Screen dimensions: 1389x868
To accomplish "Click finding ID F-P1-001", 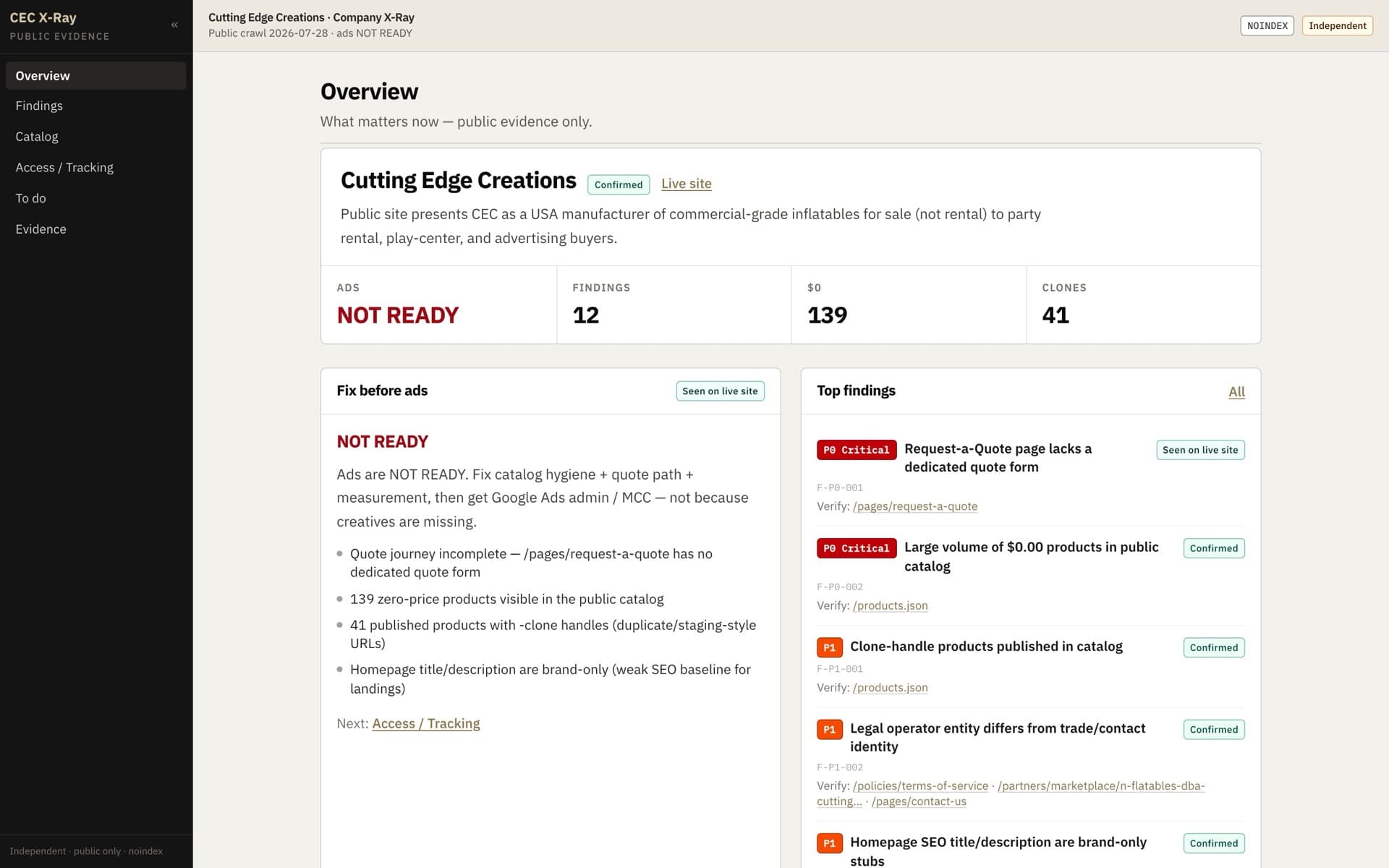I will [x=840, y=669].
